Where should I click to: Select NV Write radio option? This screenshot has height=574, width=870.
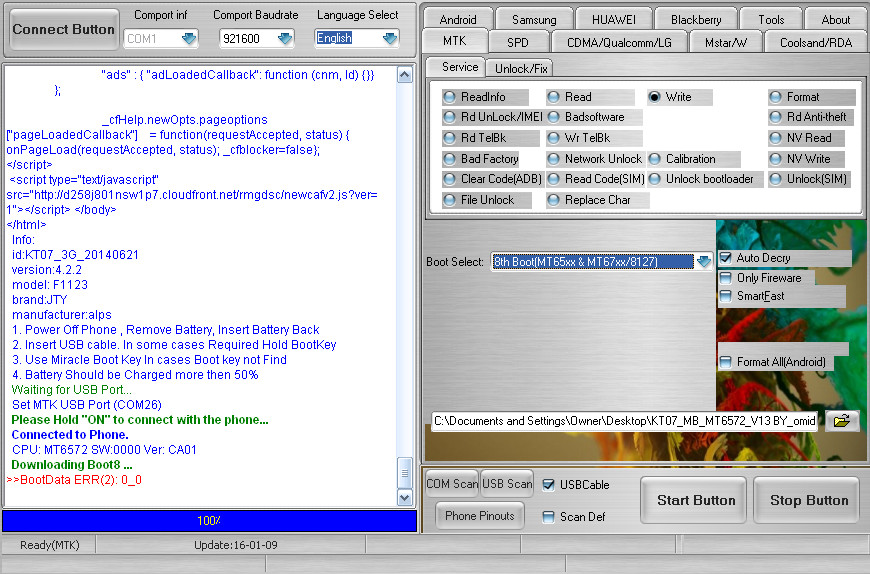[x=806, y=159]
